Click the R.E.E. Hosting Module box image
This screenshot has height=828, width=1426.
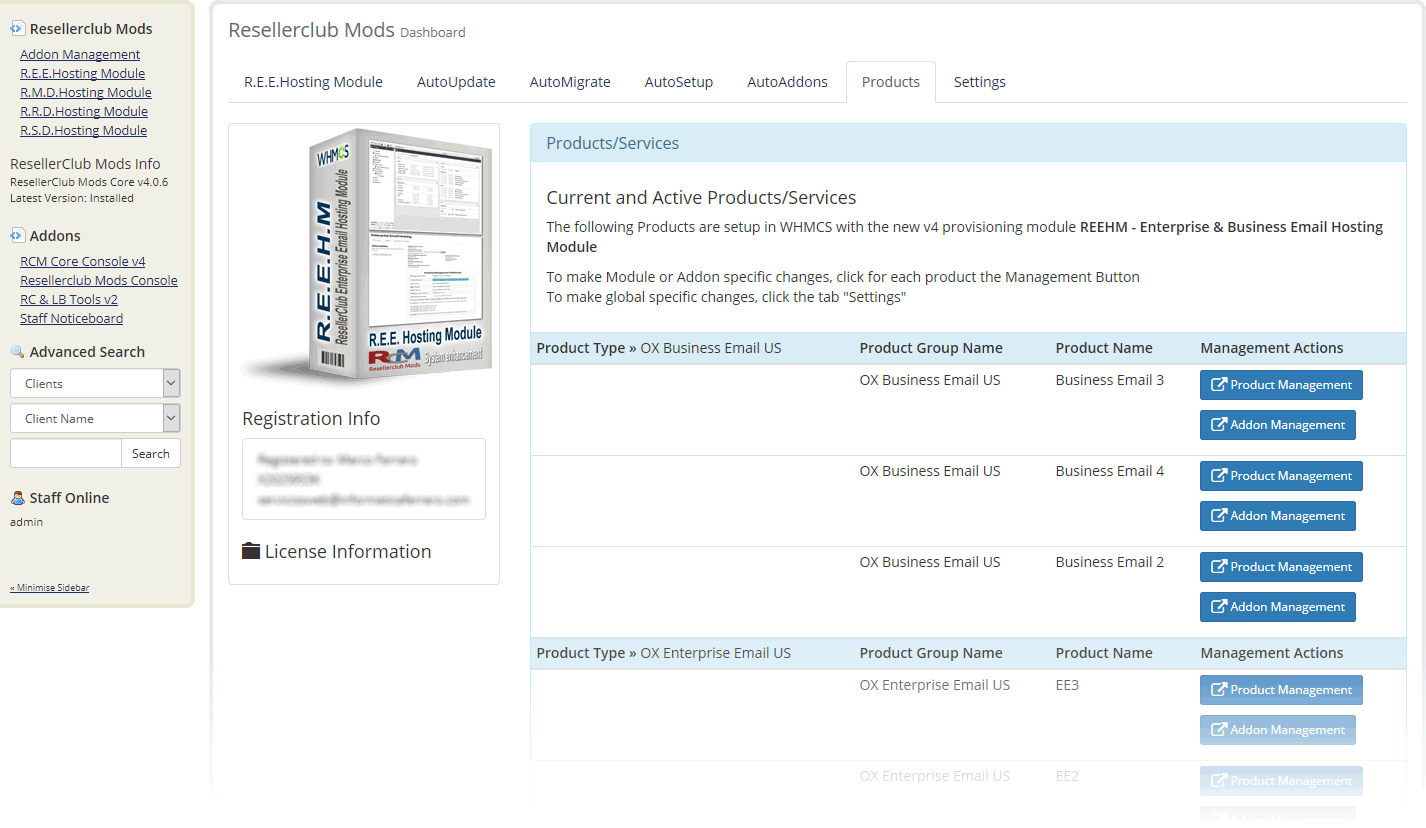tap(365, 258)
